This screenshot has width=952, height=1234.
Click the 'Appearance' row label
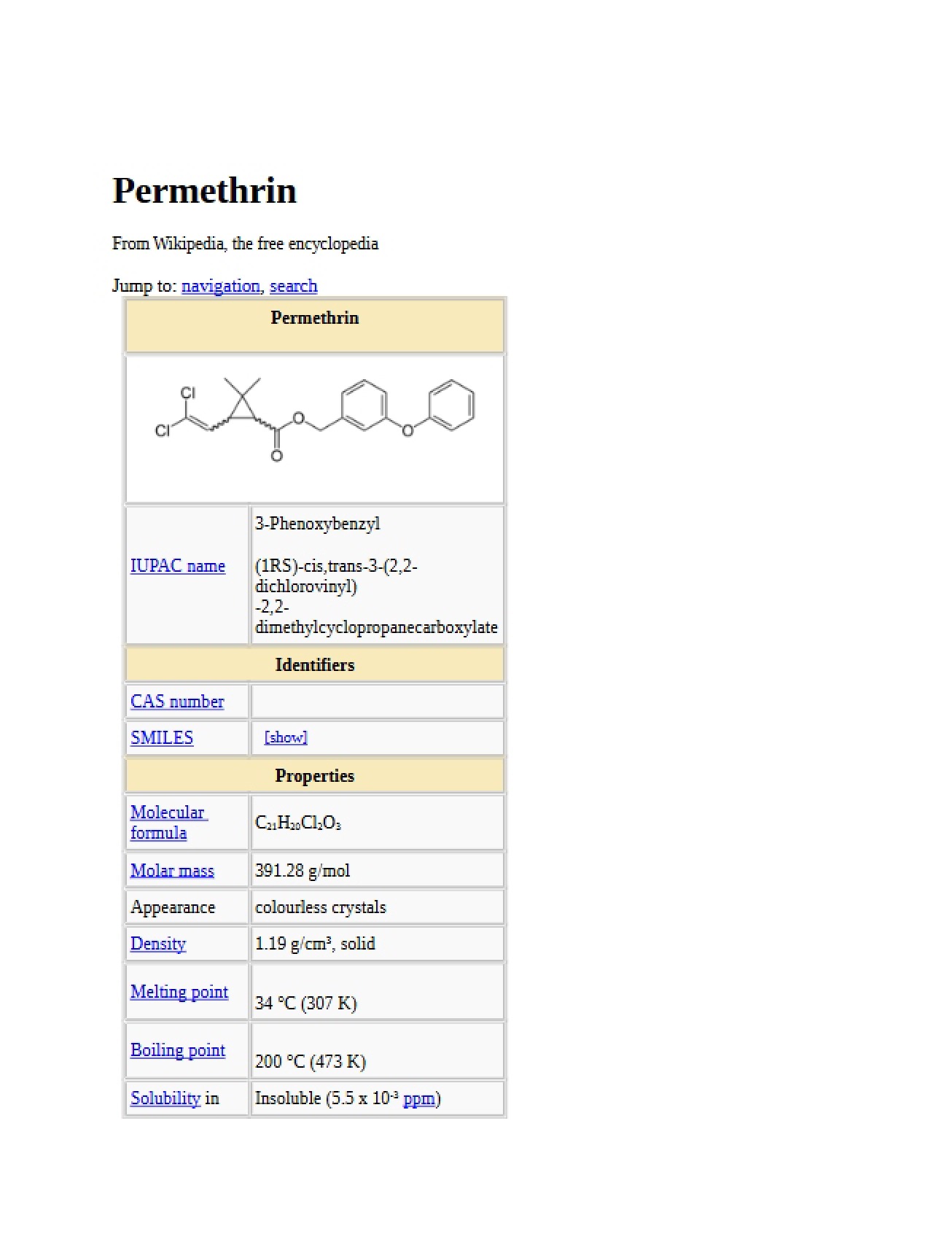(173, 907)
